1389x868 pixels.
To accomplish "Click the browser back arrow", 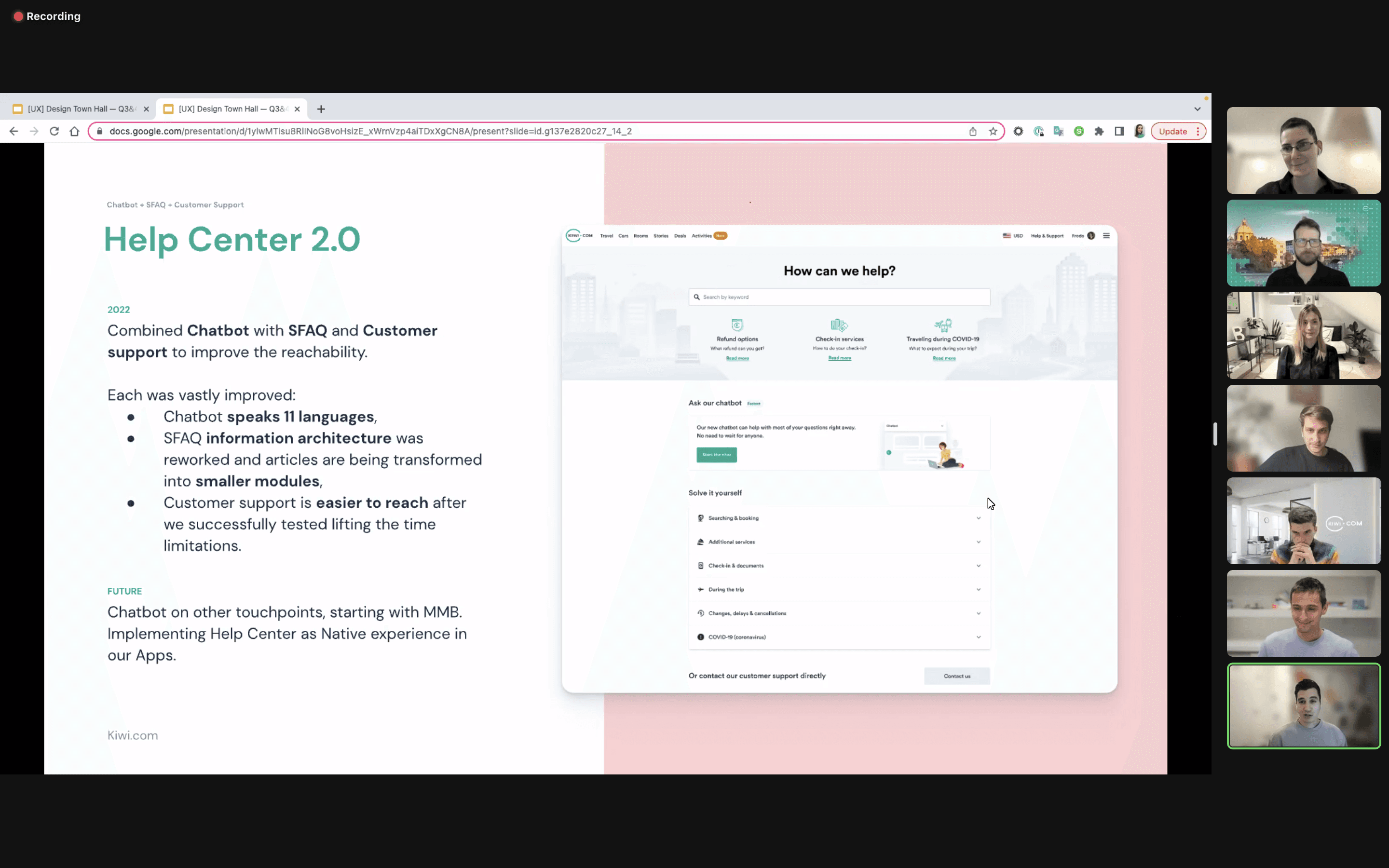I will pyautogui.click(x=14, y=132).
